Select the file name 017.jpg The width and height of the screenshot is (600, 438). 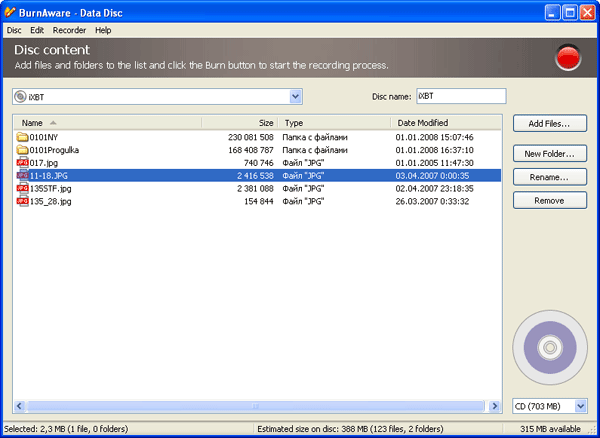(44, 163)
